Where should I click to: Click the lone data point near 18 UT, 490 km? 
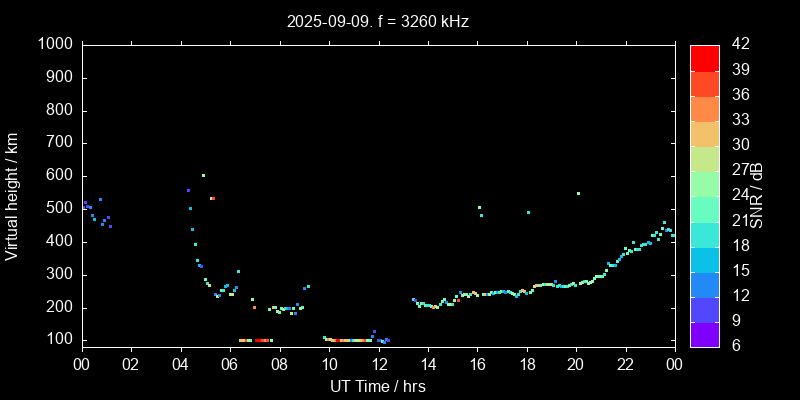tap(528, 212)
